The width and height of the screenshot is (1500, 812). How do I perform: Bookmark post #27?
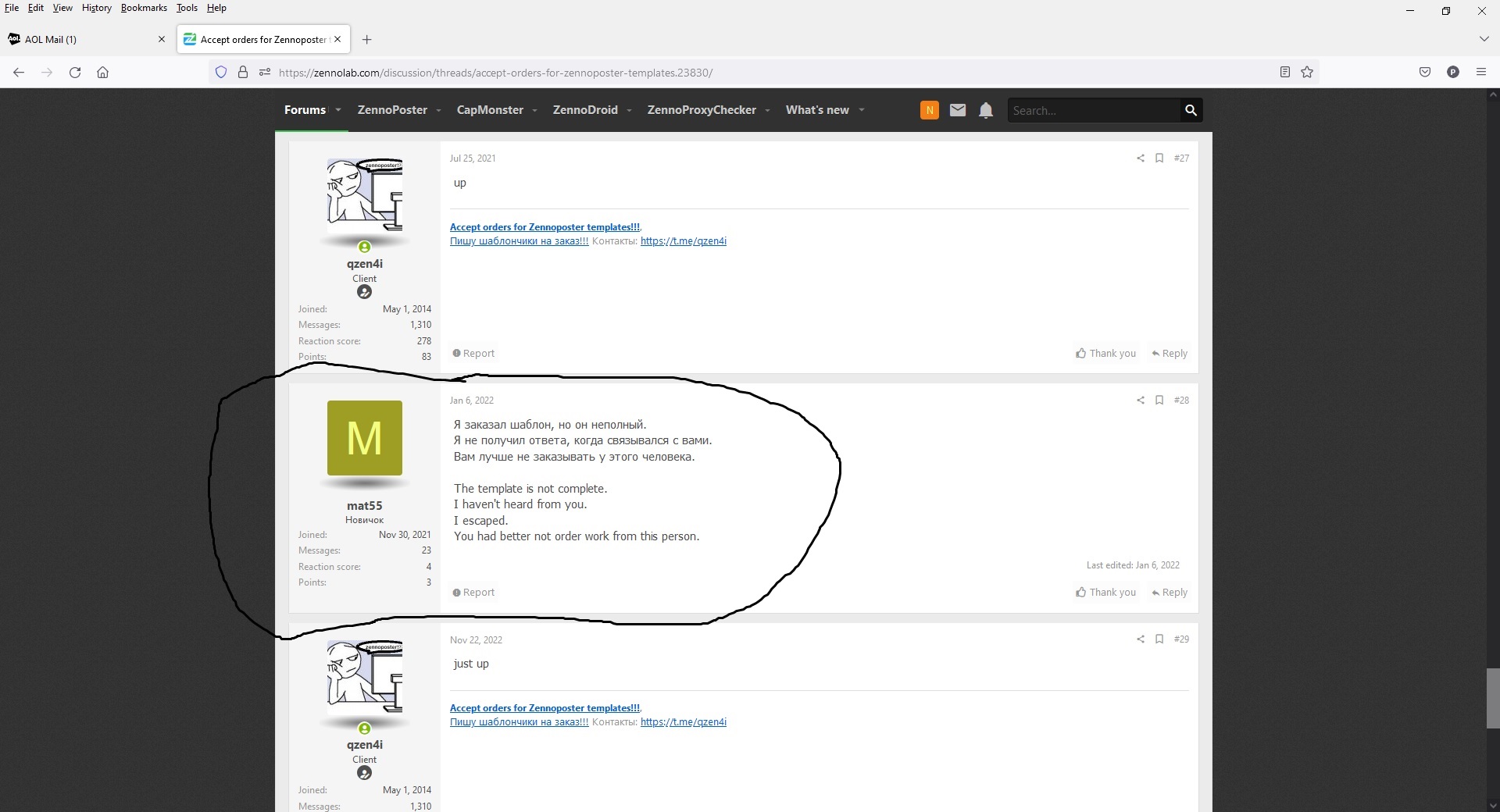(1159, 158)
